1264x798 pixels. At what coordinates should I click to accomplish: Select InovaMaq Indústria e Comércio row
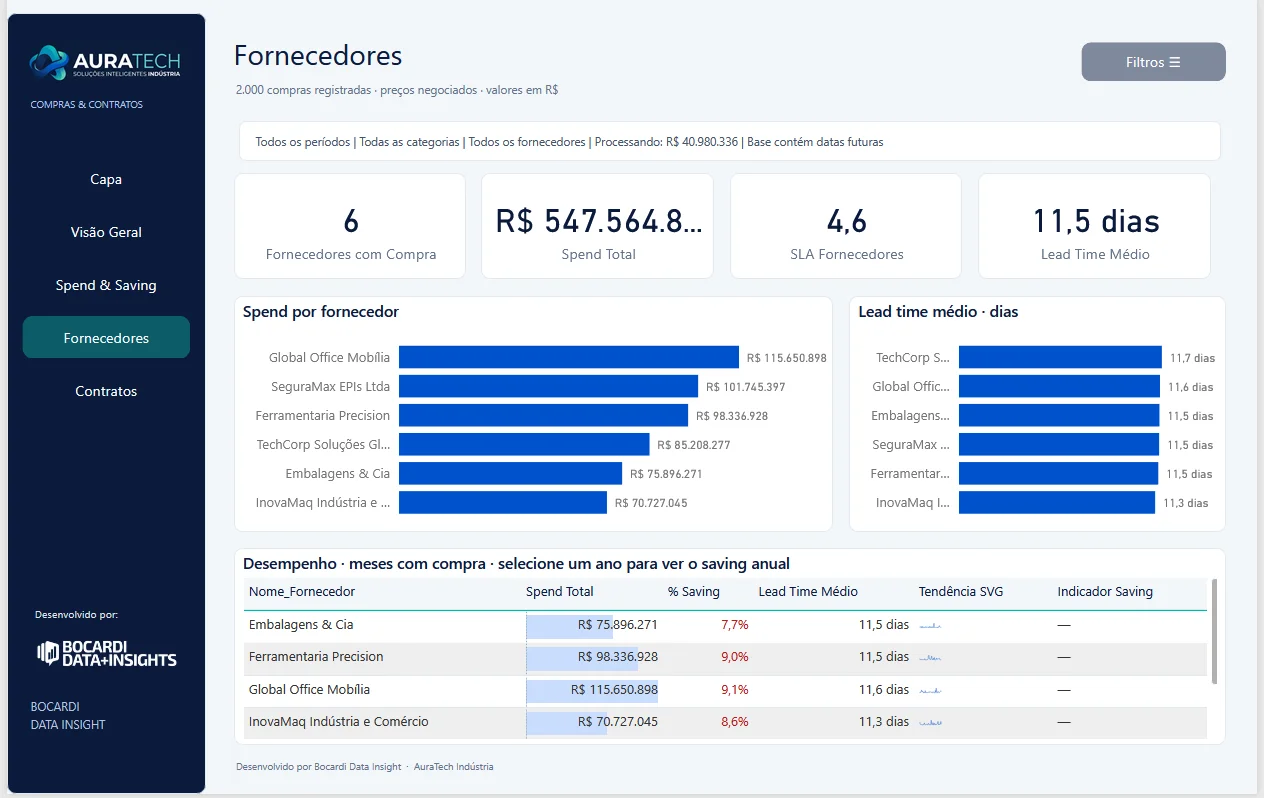coord(339,721)
